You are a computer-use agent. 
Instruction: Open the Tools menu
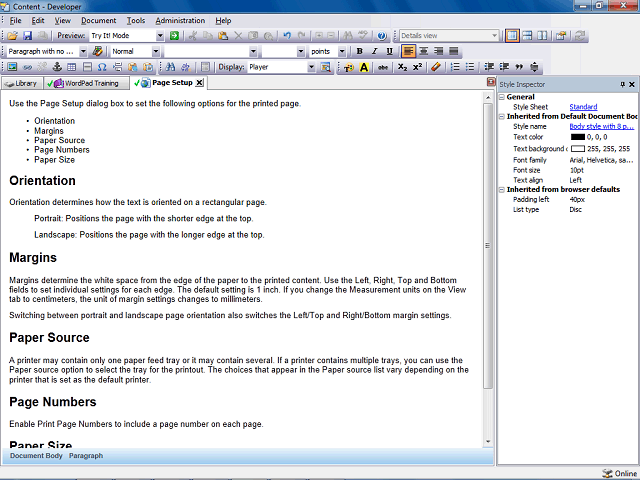(x=136, y=21)
